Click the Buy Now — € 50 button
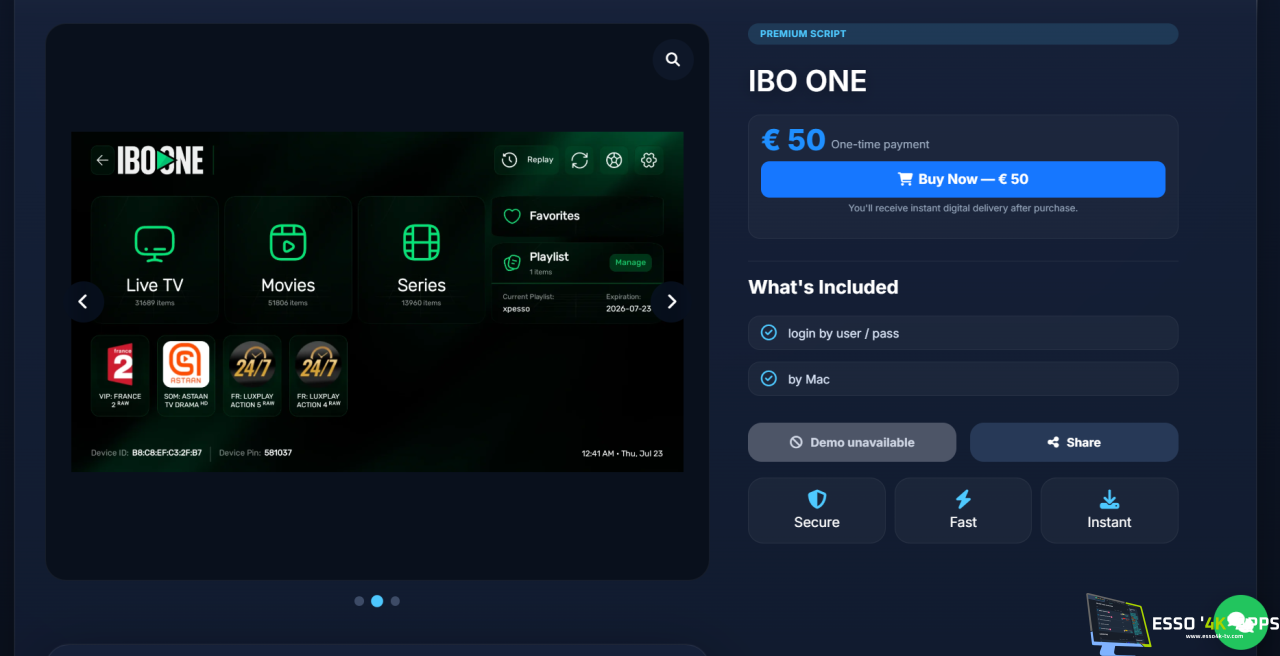This screenshot has width=1280, height=656. pos(963,179)
